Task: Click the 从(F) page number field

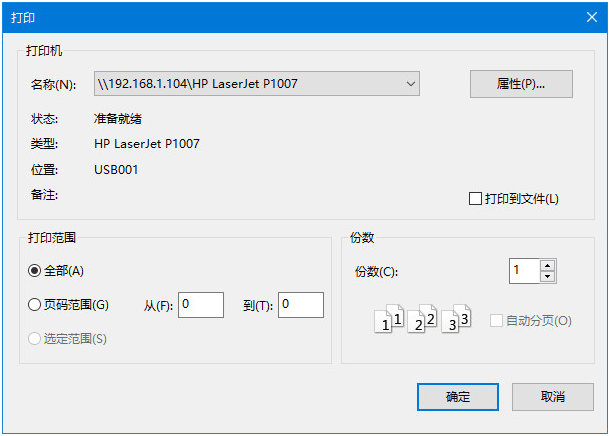Action: pos(200,305)
